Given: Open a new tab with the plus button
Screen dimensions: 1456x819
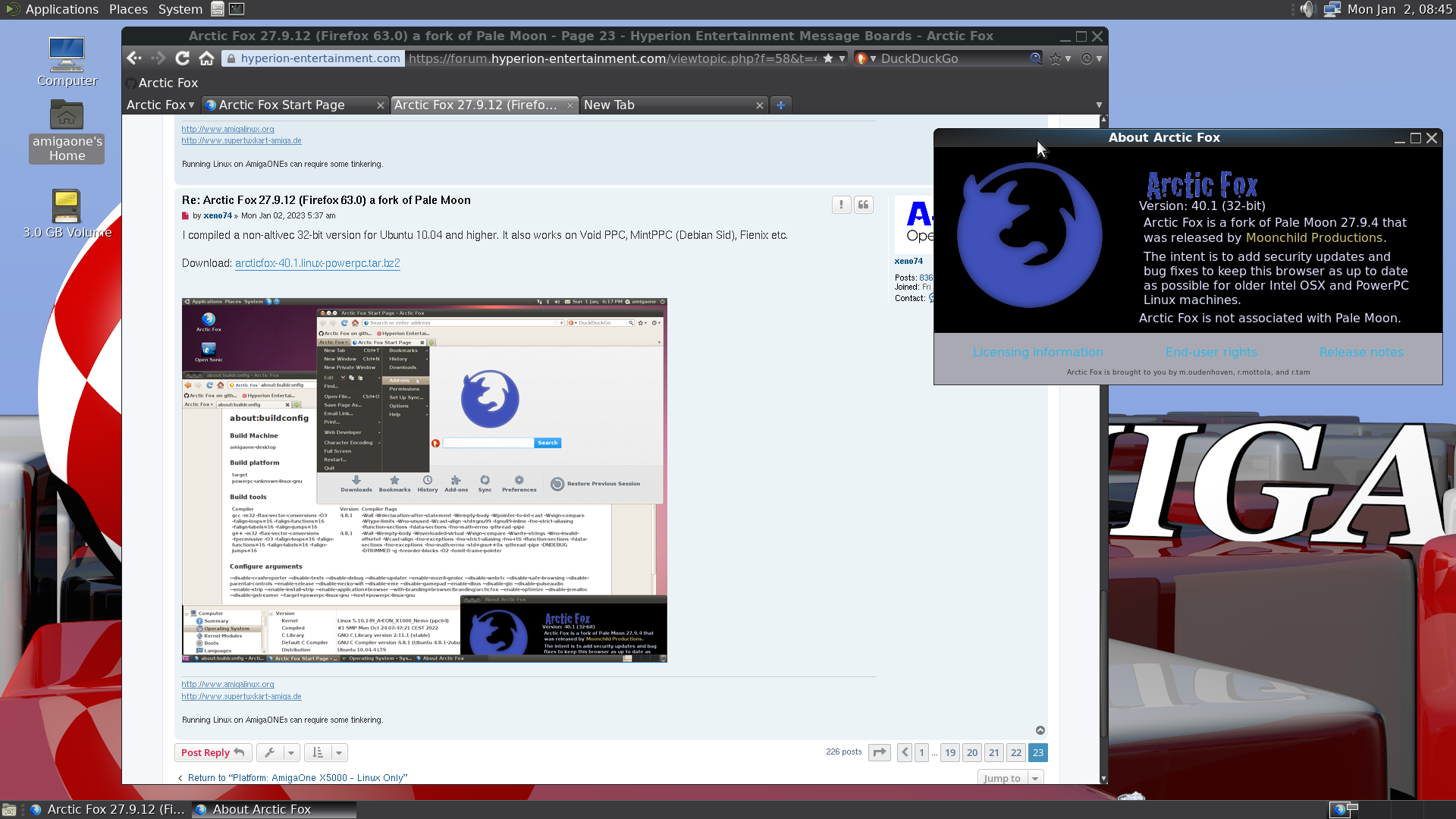Looking at the screenshot, I should (780, 105).
